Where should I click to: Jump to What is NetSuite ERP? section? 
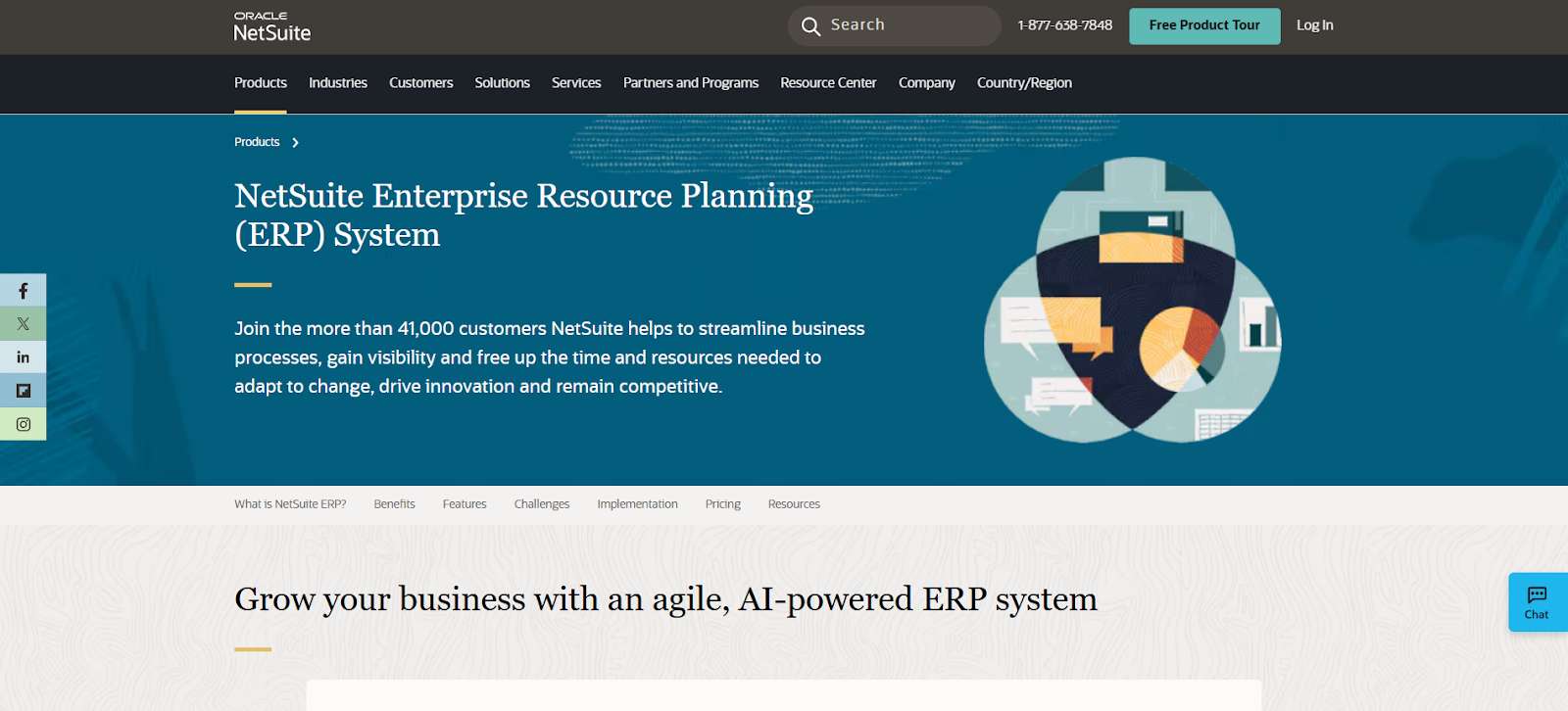[290, 504]
